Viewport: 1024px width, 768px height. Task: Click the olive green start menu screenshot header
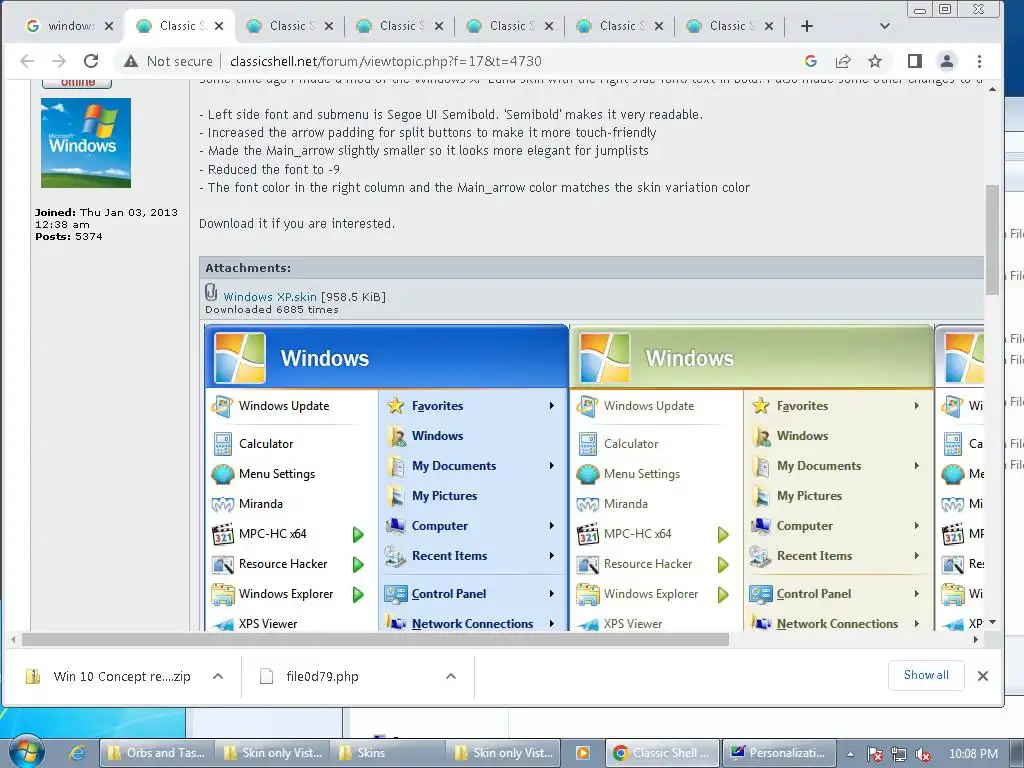tap(752, 357)
